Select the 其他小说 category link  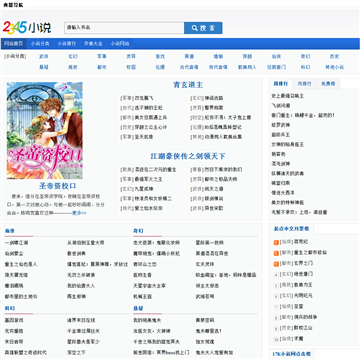coord(334,67)
